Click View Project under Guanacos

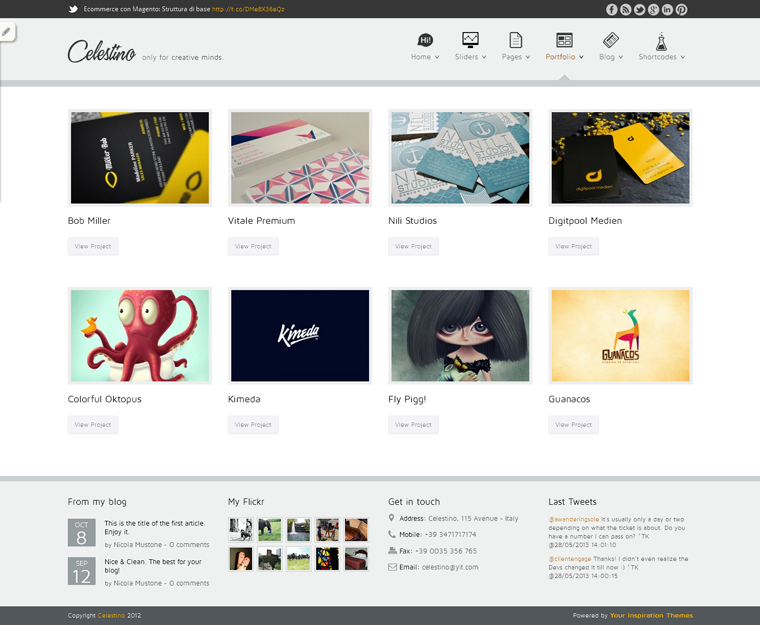pyautogui.click(x=573, y=425)
